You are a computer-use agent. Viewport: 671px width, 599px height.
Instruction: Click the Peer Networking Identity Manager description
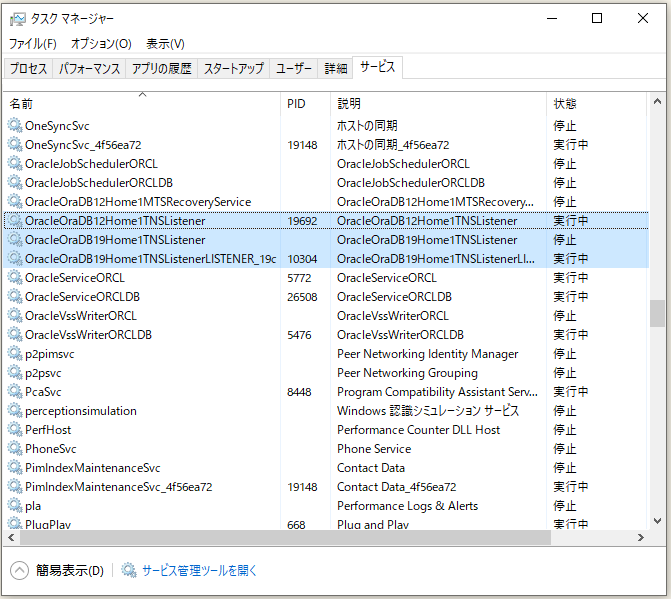pos(428,354)
